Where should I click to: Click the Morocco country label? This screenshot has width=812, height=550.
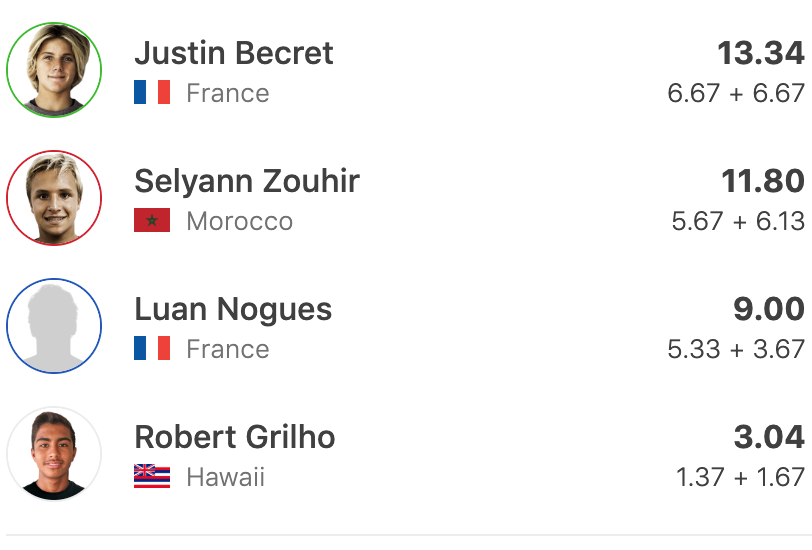coord(240,221)
